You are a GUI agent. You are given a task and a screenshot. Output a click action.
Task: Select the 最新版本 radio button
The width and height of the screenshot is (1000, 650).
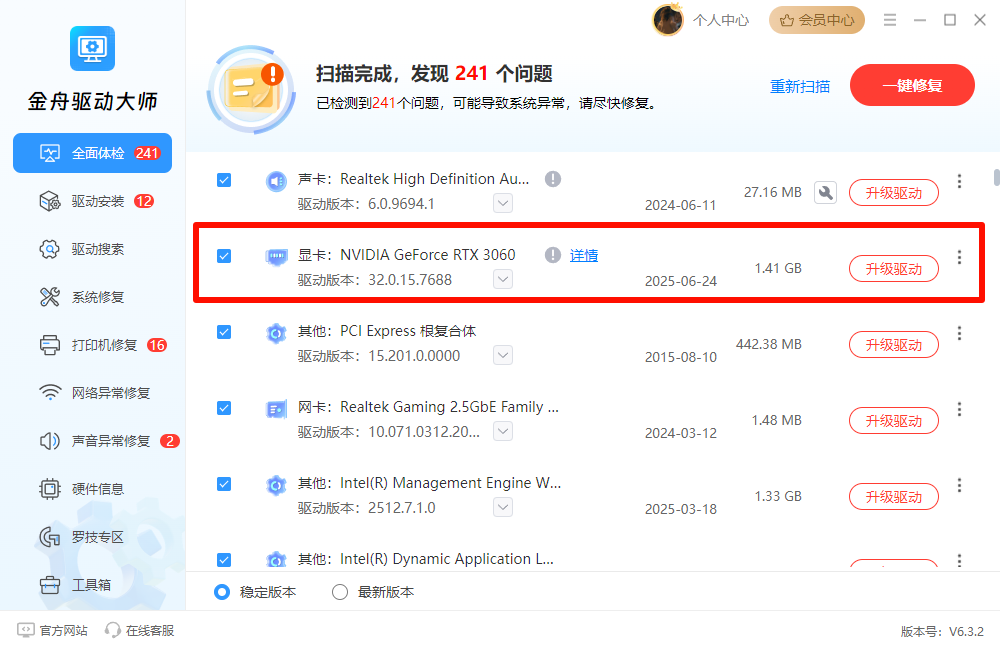click(340, 592)
